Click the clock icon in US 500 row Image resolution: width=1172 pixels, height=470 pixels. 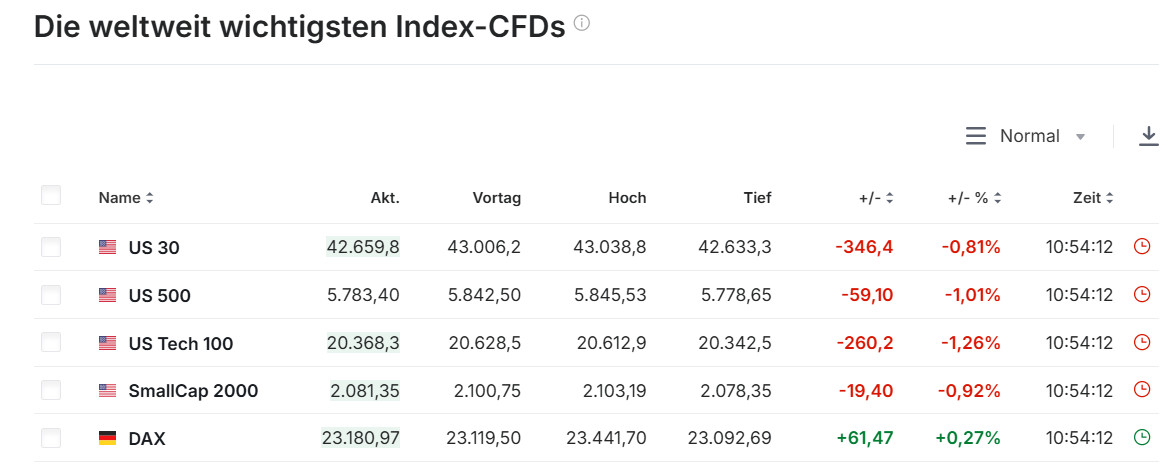[x=1142, y=295]
